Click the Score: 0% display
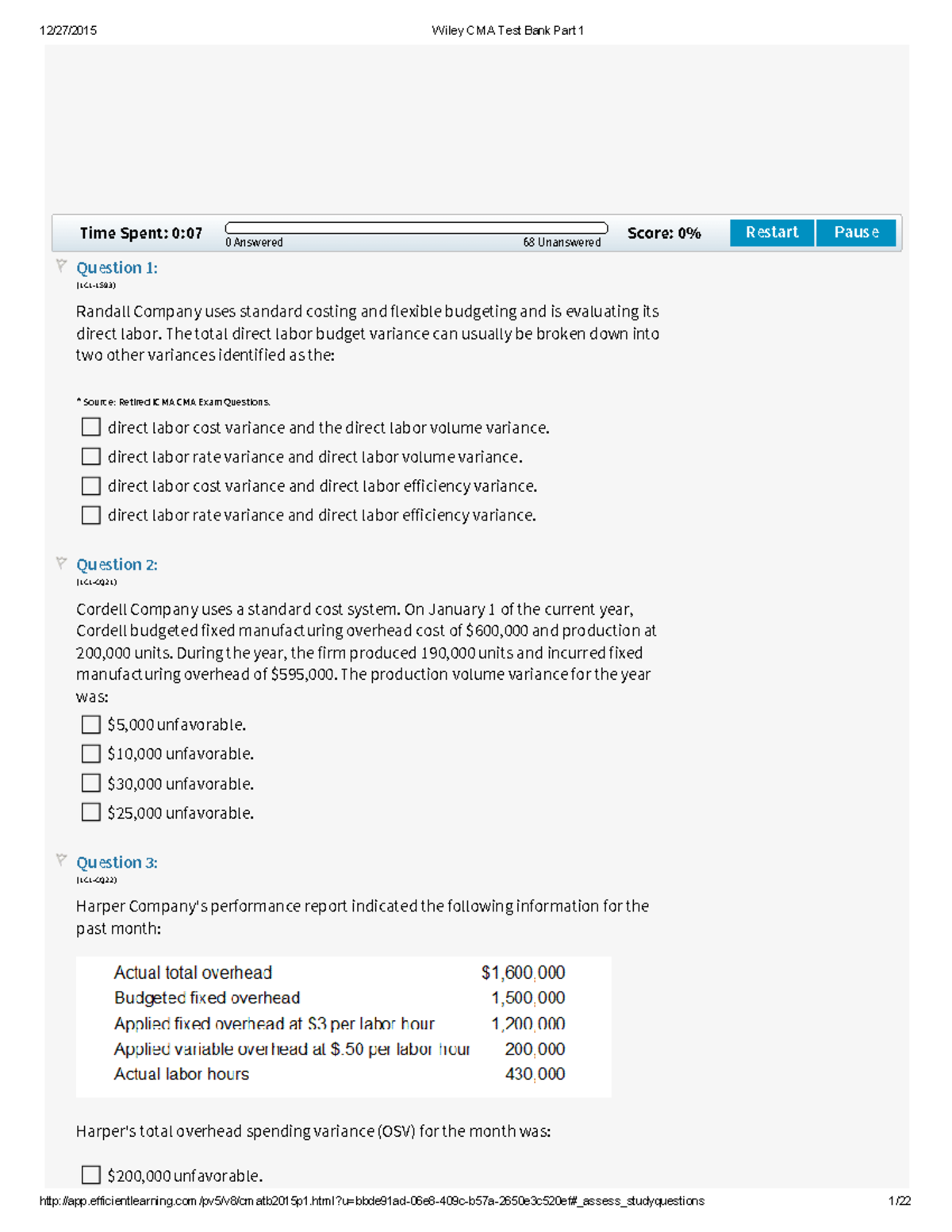 pos(664,232)
